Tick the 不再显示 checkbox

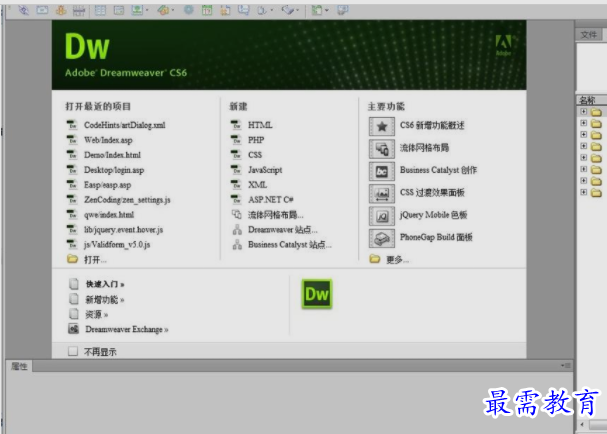(x=73, y=351)
